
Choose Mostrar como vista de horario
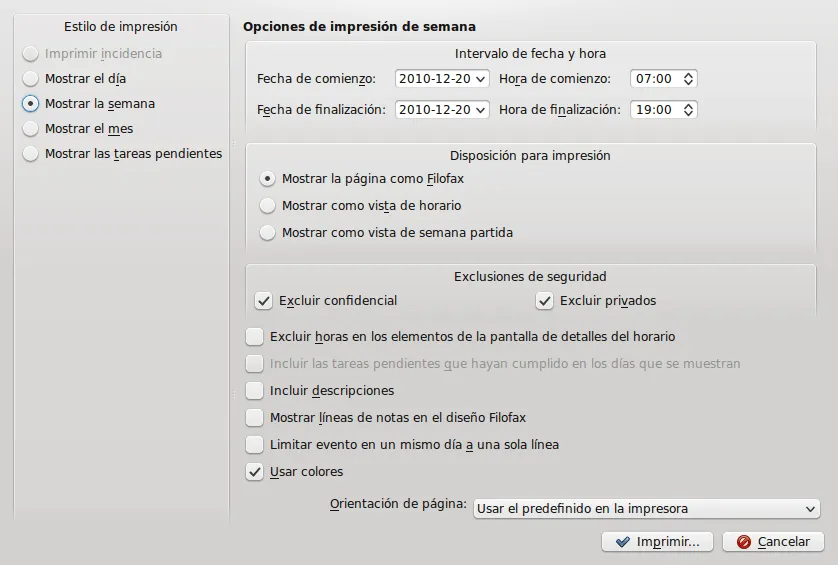267,206
